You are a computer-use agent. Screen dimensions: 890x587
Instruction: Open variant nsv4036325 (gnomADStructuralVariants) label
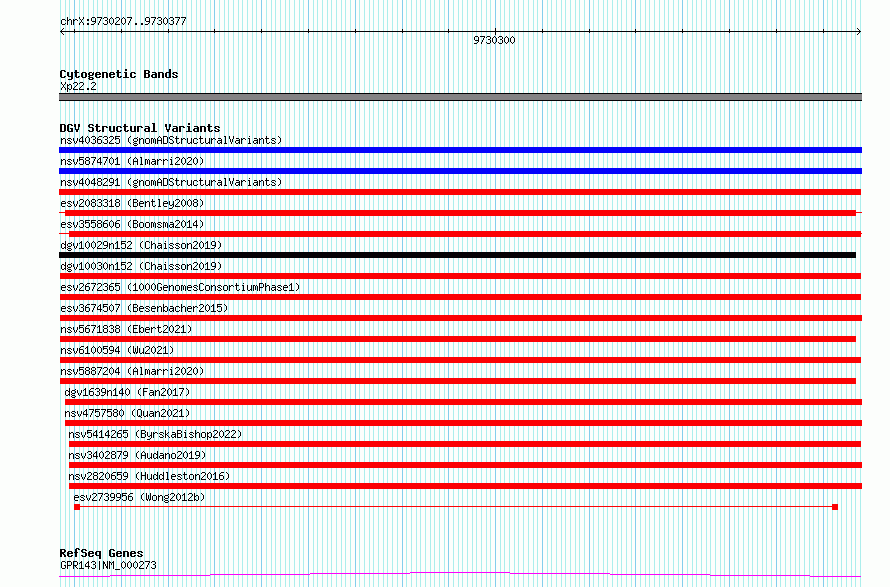pos(171,140)
